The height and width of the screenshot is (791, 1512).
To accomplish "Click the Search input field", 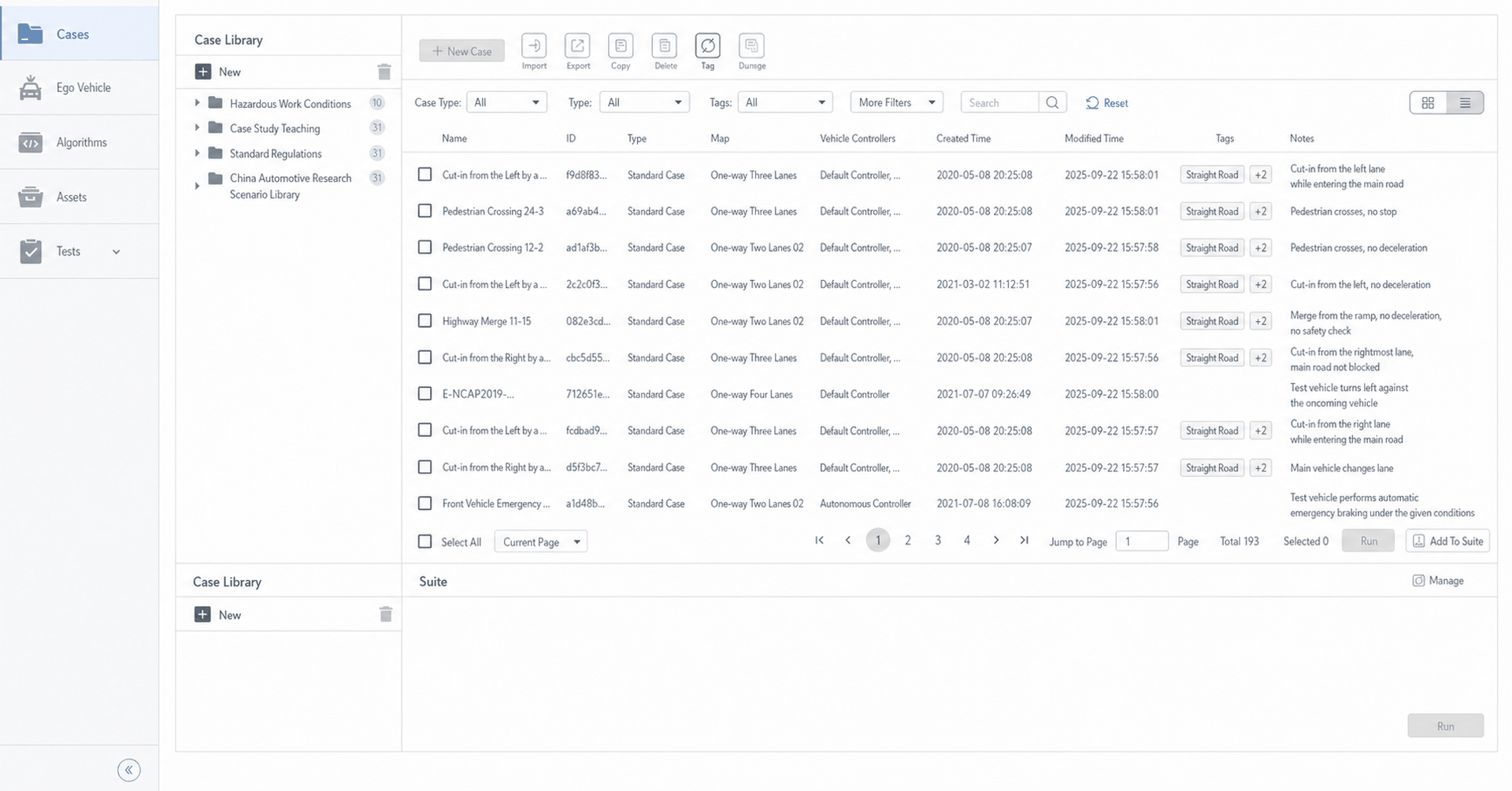I will 1000,102.
